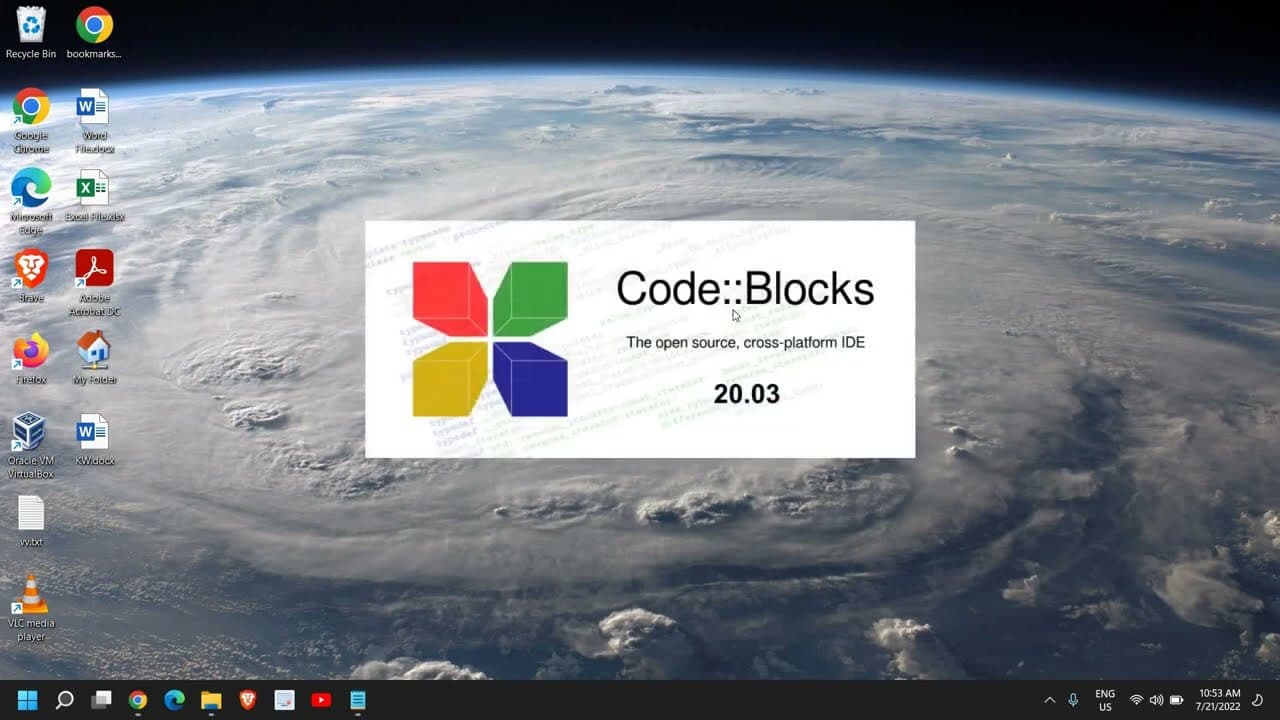Select the My Folder desktop icon
Screen dimensions: 1280x720
coord(94,359)
